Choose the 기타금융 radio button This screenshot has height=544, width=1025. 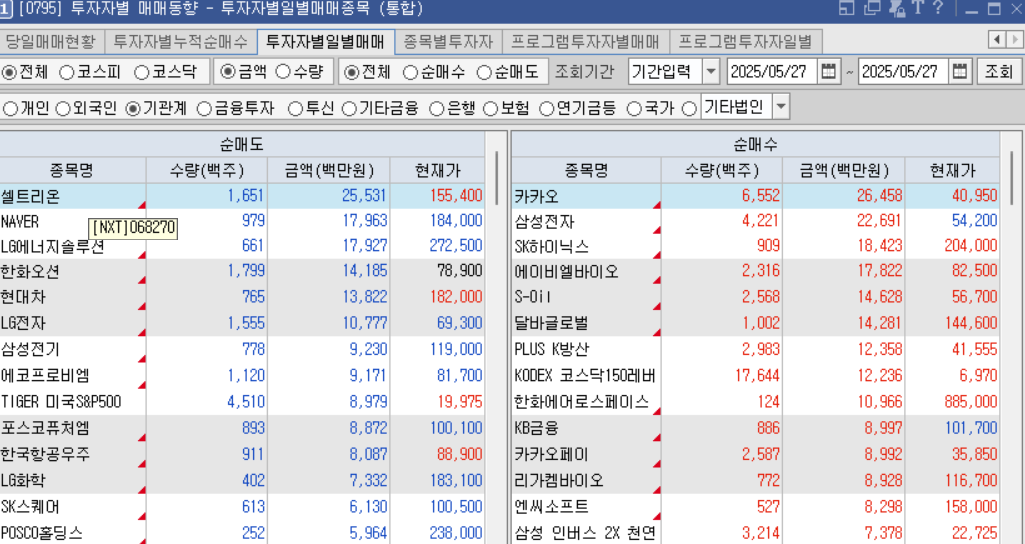coord(349,109)
